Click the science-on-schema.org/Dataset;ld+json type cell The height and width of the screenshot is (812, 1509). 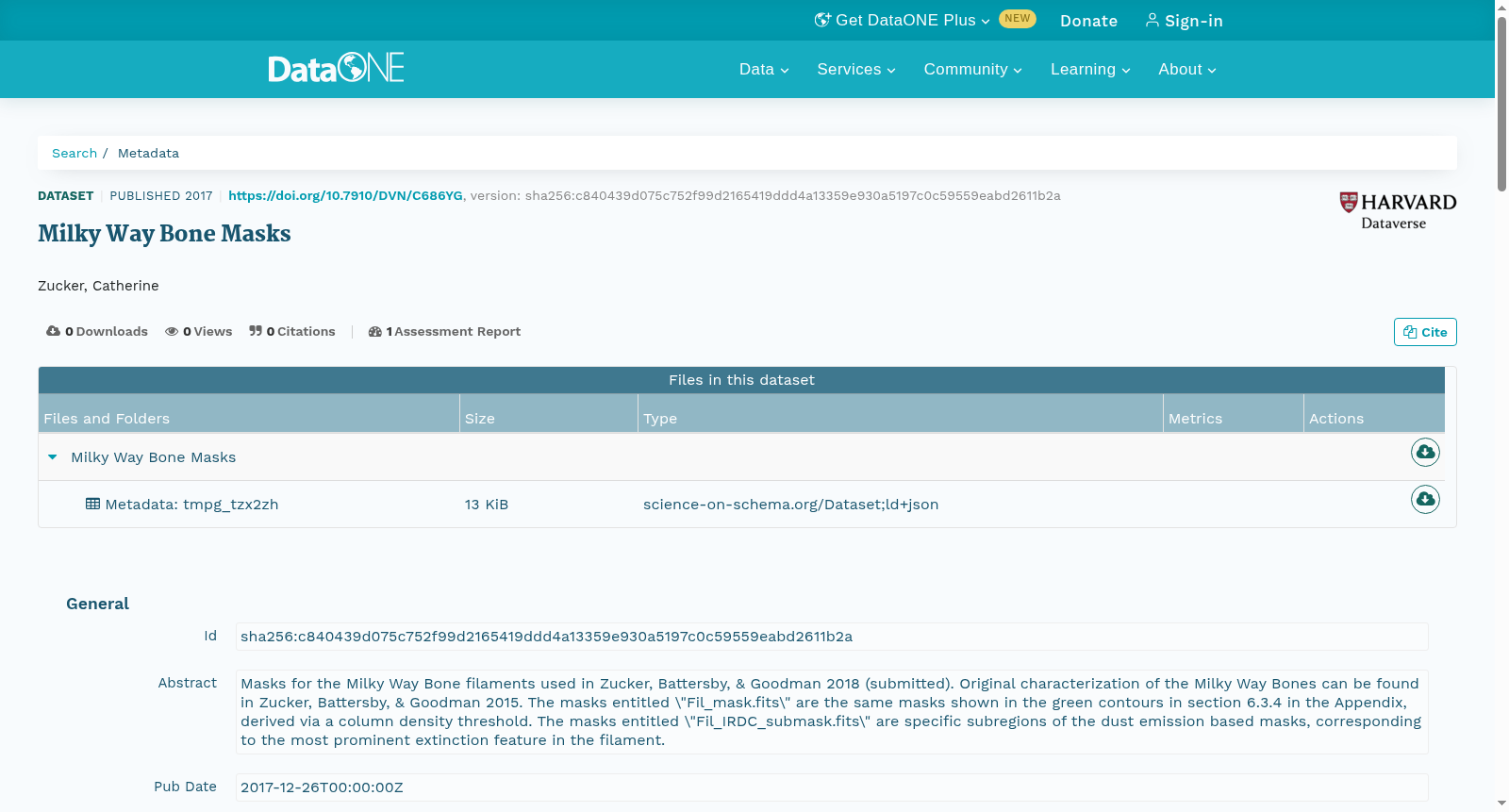coord(790,505)
